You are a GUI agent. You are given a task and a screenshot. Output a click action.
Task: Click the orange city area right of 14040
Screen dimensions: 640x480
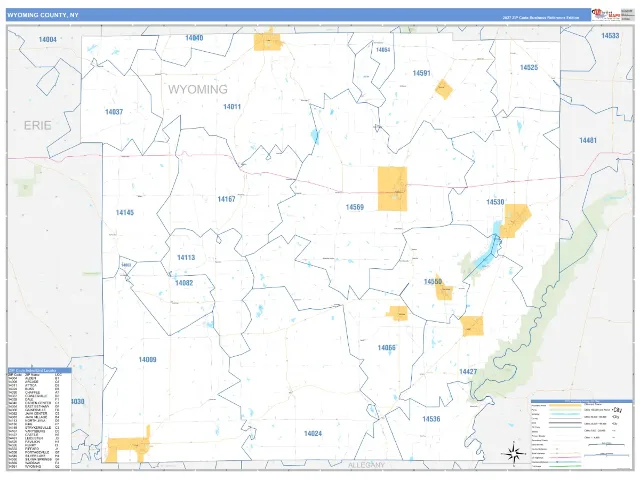pos(267,41)
